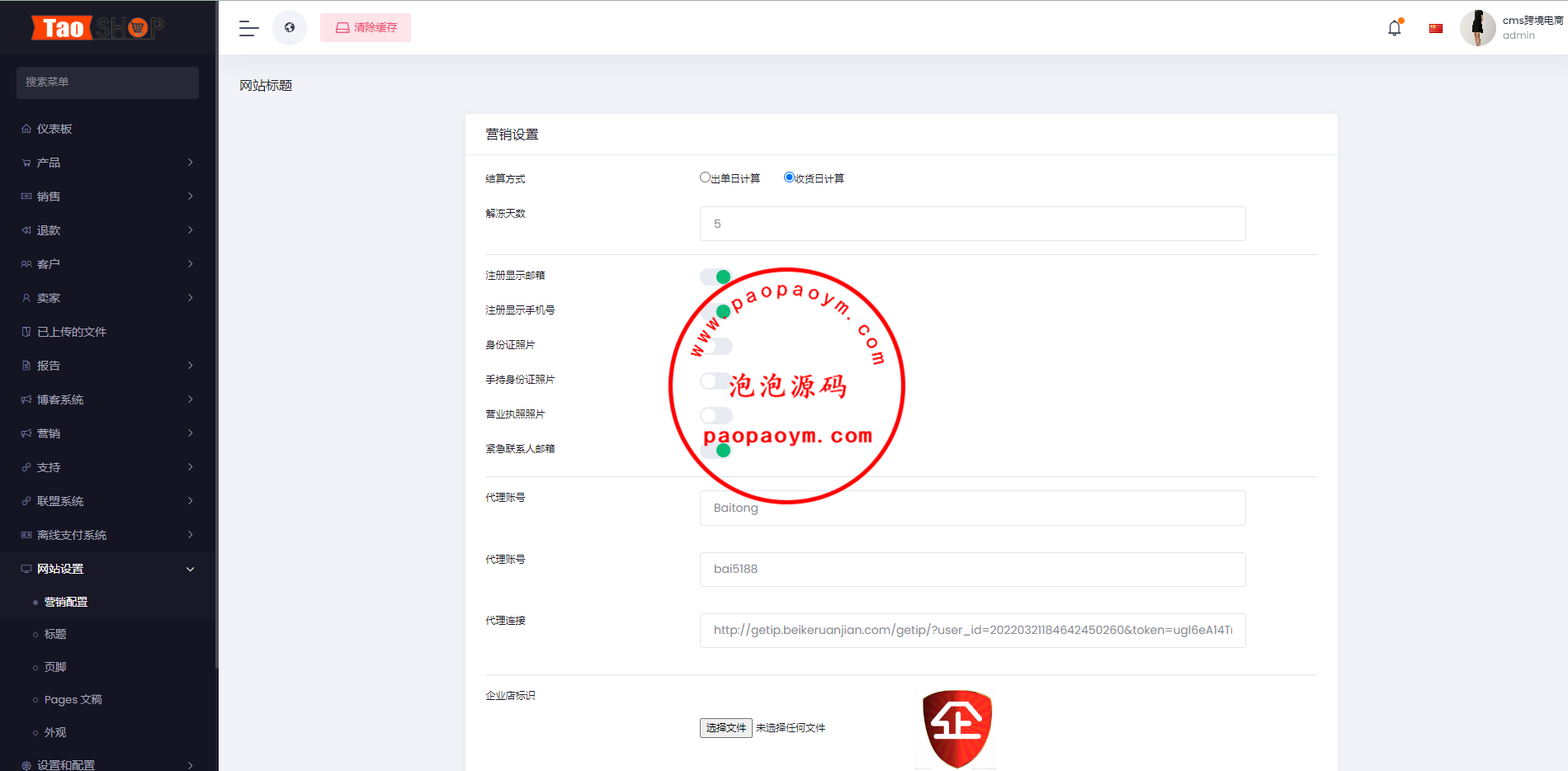The height and width of the screenshot is (771, 1568).
Task: Open 仪表板 dashboard from sidebar
Action: point(54,129)
